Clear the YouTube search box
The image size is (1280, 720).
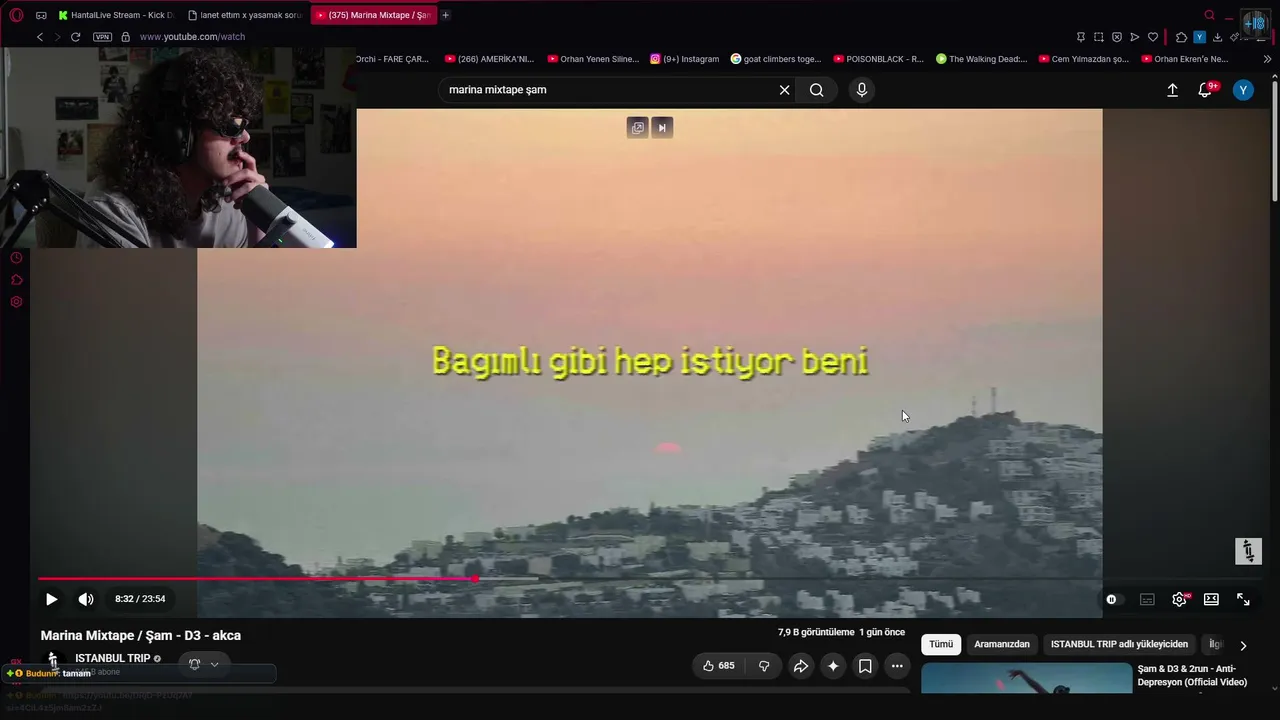tap(784, 90)
